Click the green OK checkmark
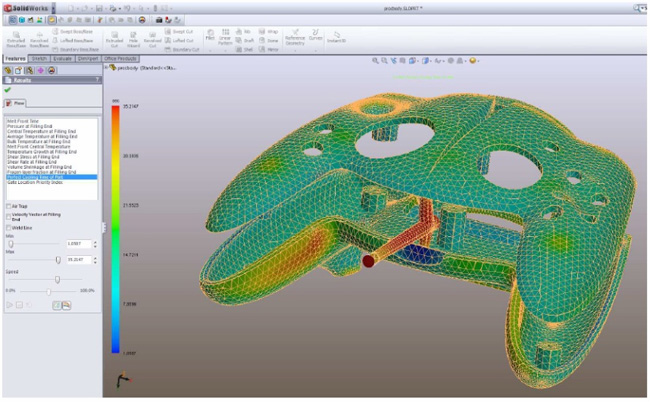The width and height of the screenshot is (650, 402). click(8, 90)
